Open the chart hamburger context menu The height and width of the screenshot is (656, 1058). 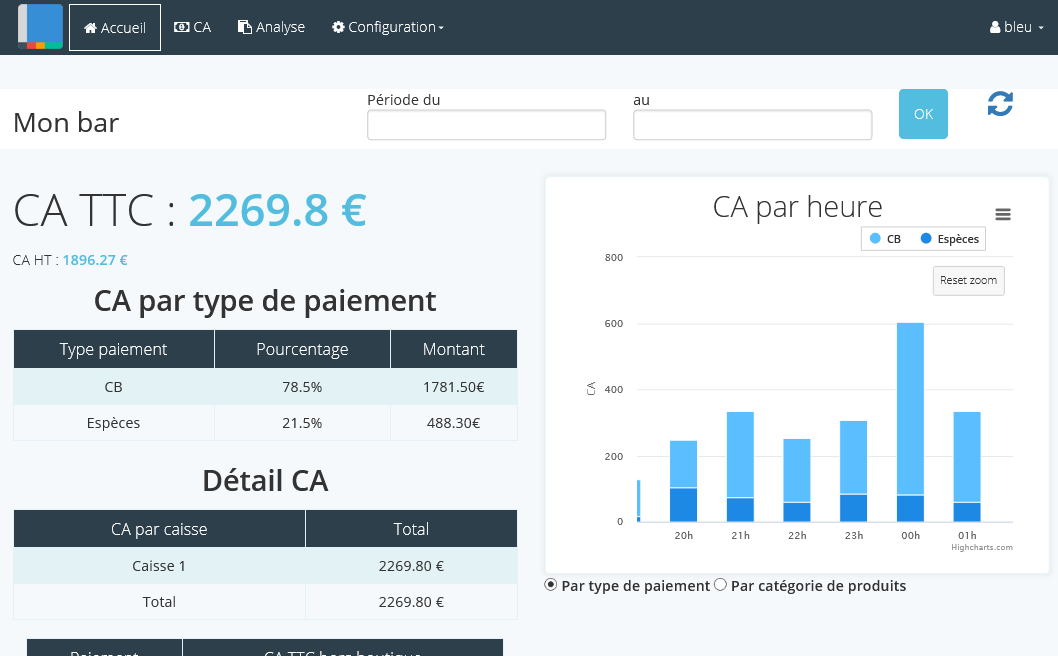point(1003,214)
